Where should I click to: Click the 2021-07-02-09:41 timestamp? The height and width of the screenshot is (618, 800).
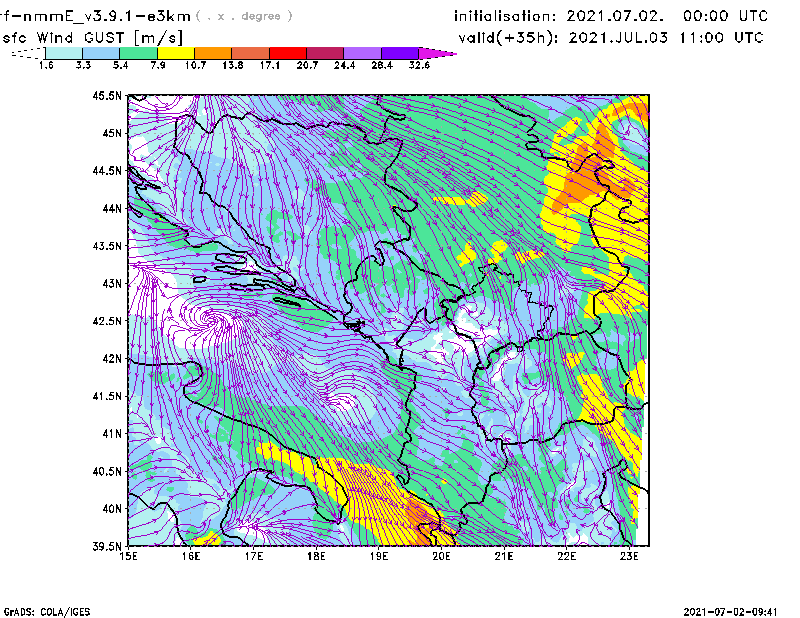coord(730,611)
